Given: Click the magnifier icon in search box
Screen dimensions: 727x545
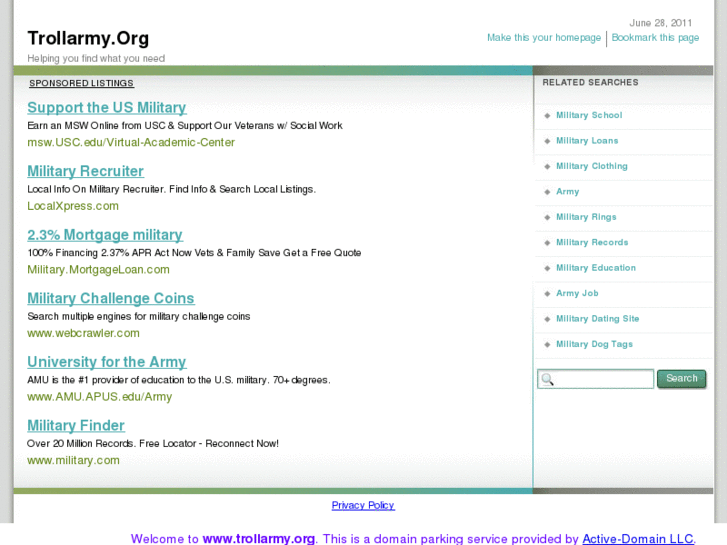Looking at the screenshot, I should pos(548,379).
